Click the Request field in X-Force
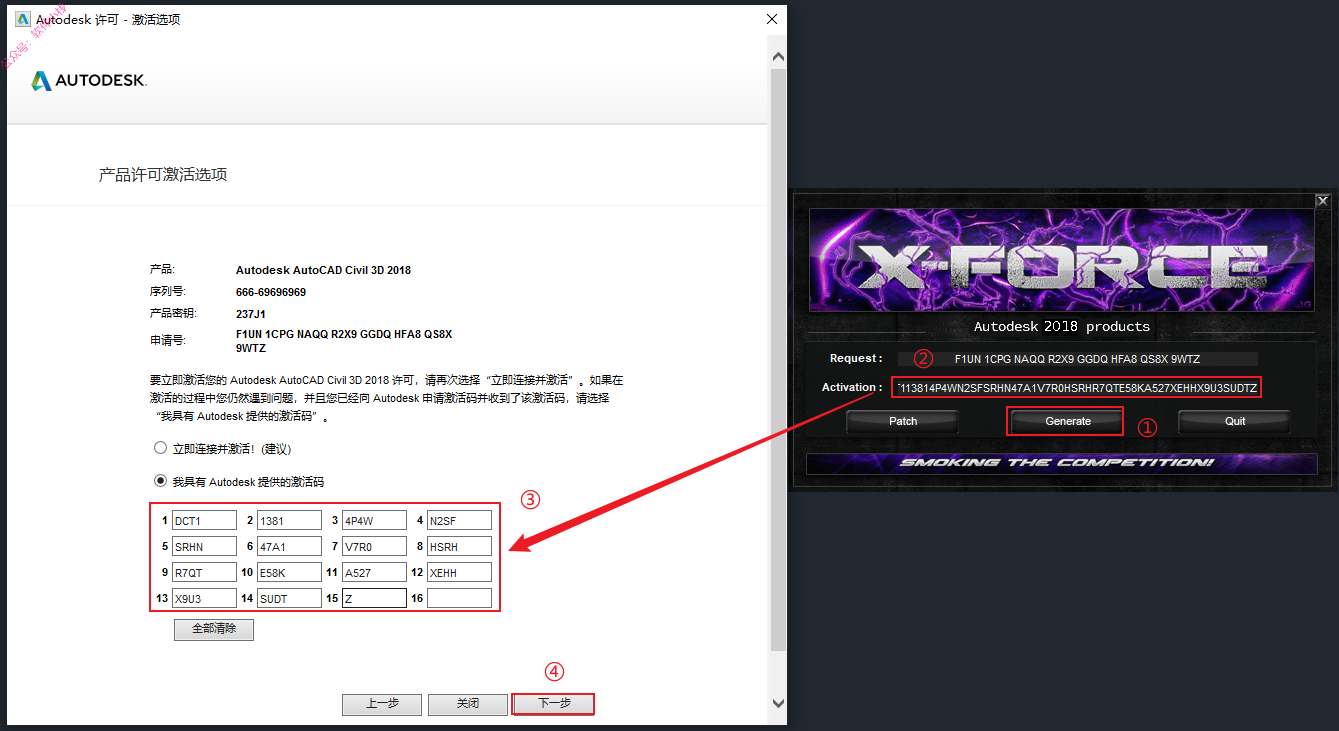The width and height of the screenshot is (1339, 731). pyautogui.click(x=1077, y=359)
